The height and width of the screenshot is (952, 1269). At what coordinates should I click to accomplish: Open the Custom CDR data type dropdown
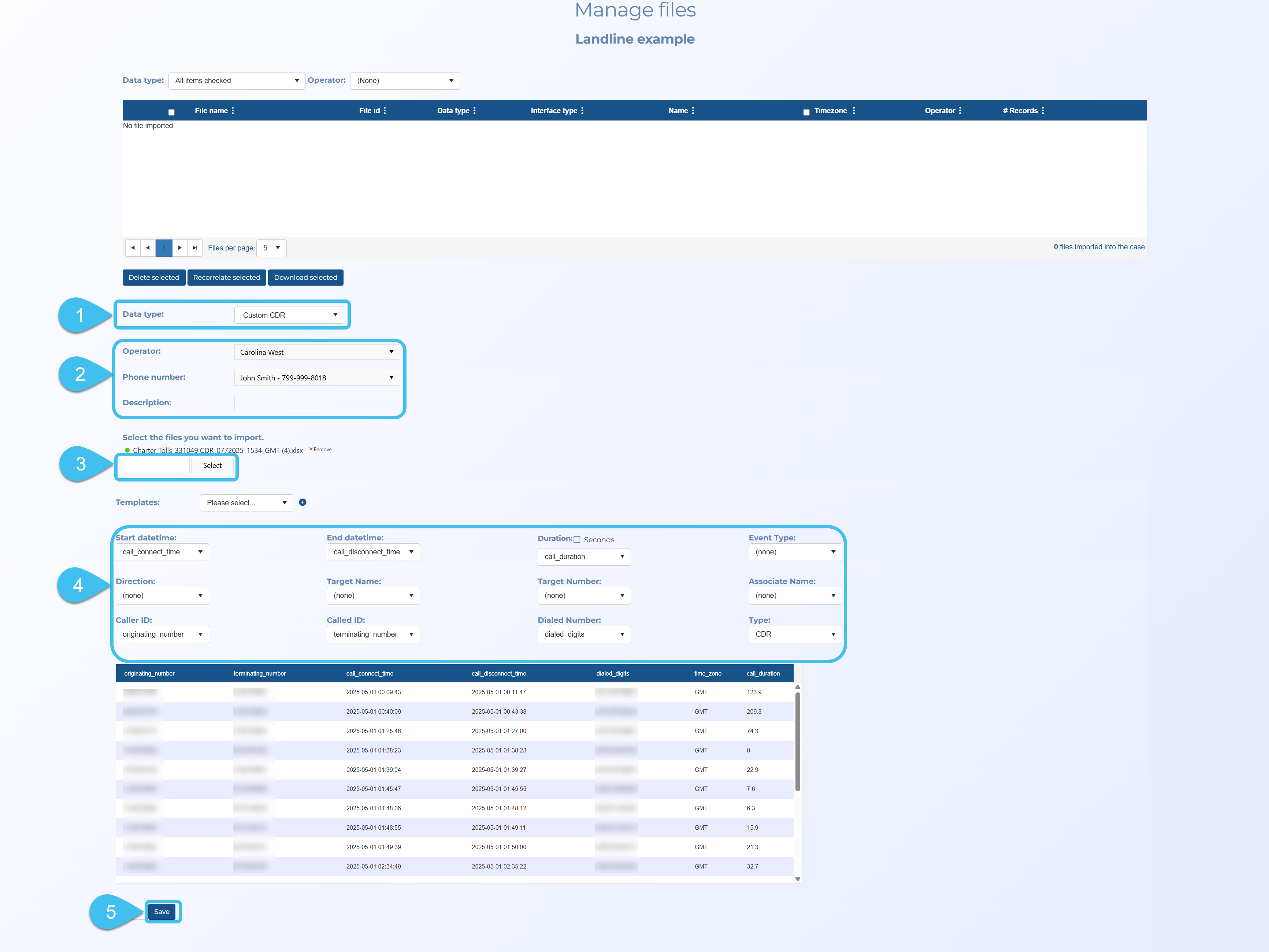289,315
